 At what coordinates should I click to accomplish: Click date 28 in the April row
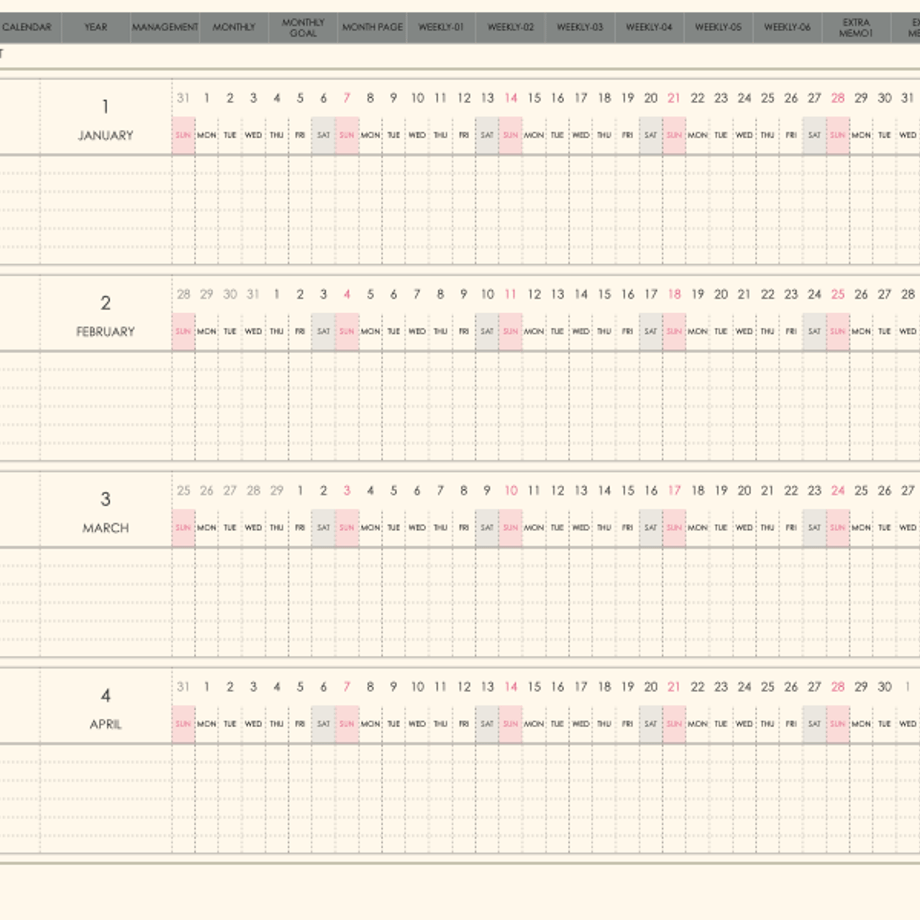point(838,686)
